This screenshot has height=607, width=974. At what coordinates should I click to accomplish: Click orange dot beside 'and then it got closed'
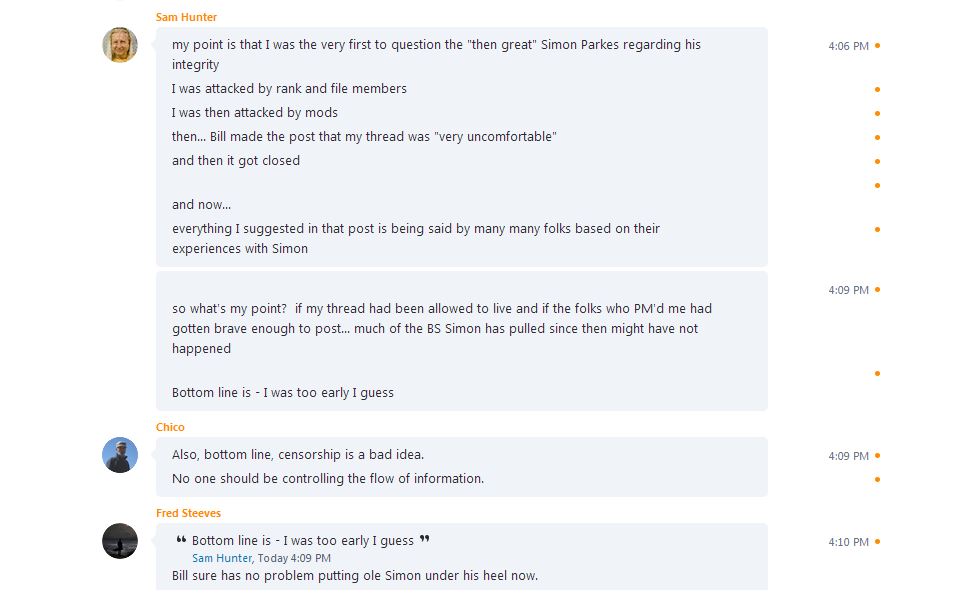pos(877,162)
